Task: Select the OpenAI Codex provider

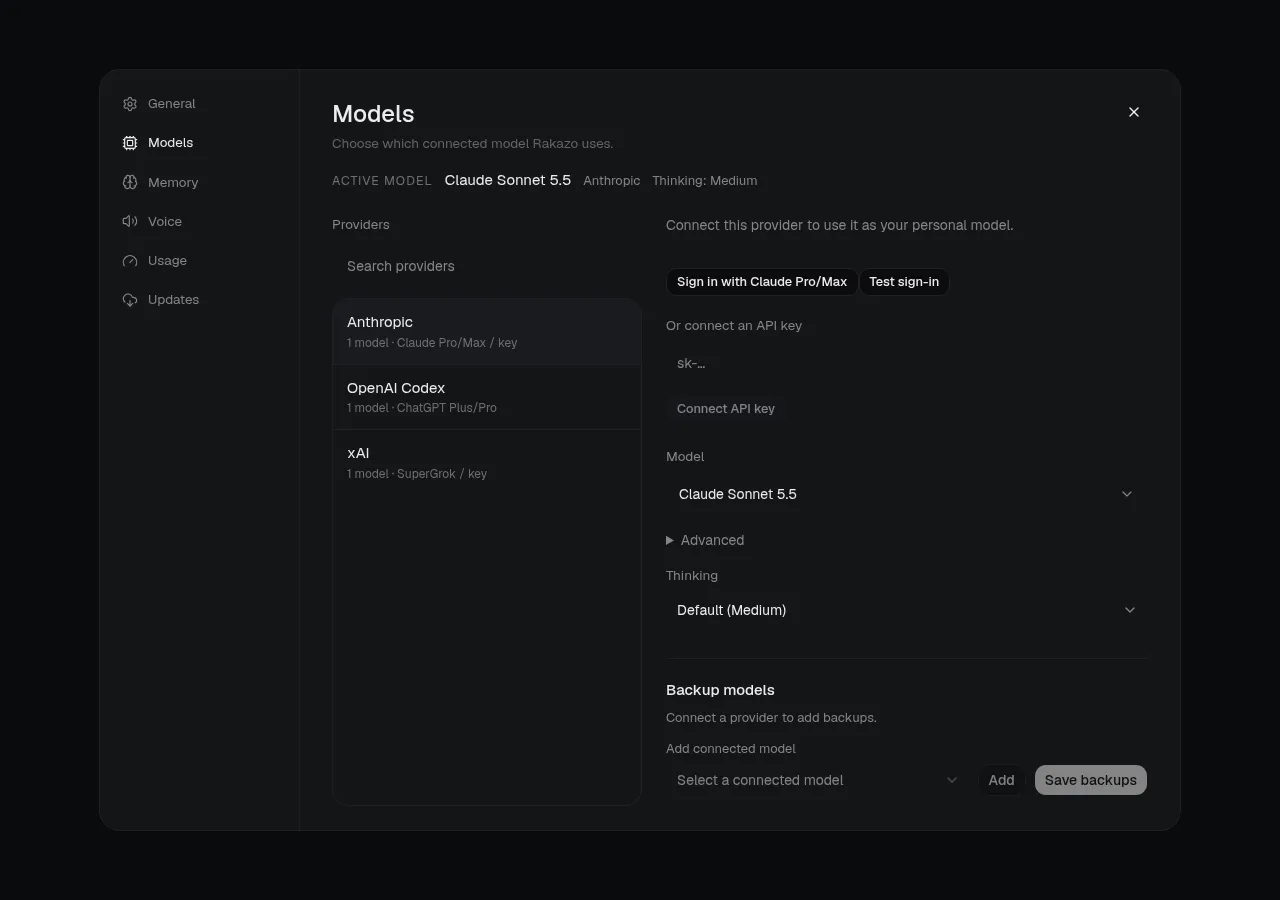Action: coord(487,397)
